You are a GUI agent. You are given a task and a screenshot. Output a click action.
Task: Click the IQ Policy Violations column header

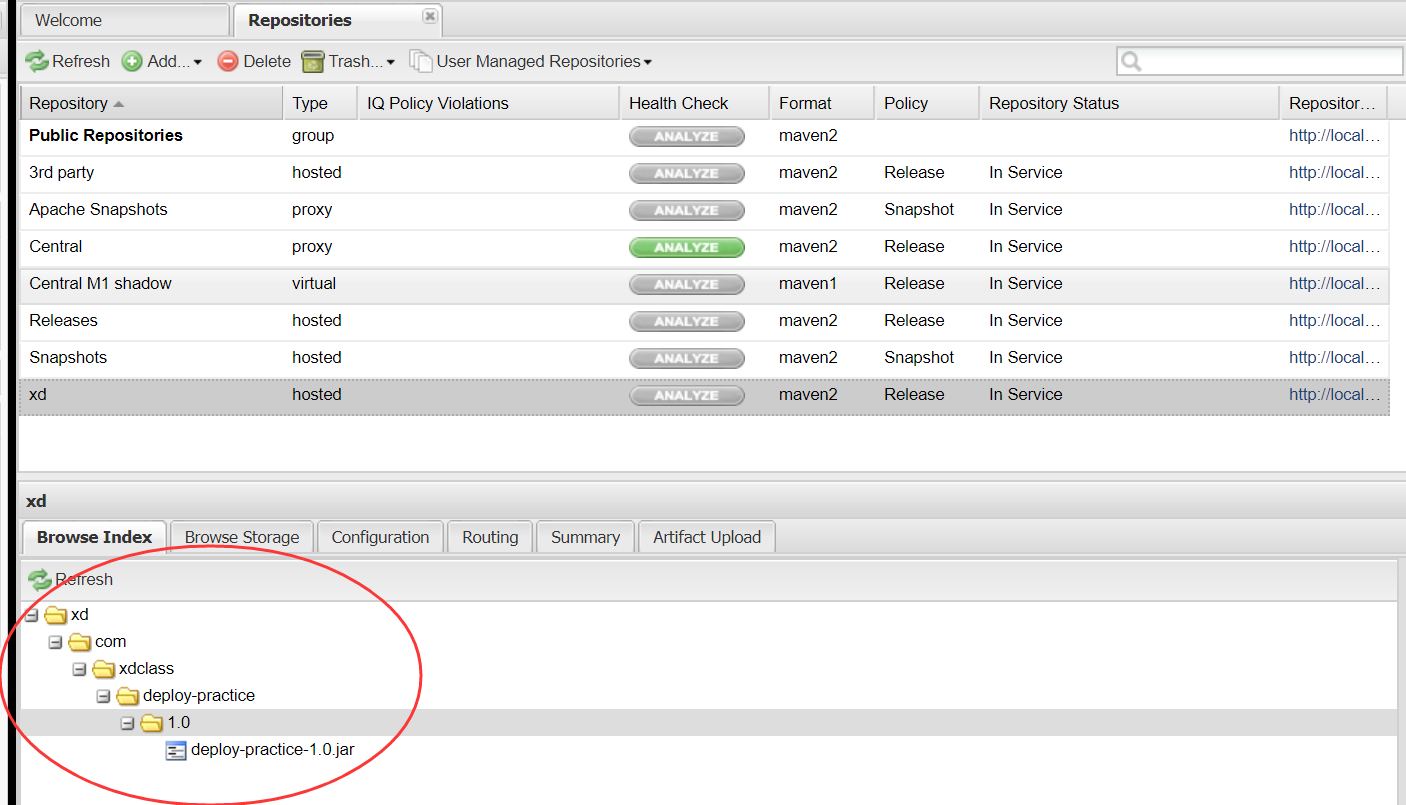(x=488, y=103)
